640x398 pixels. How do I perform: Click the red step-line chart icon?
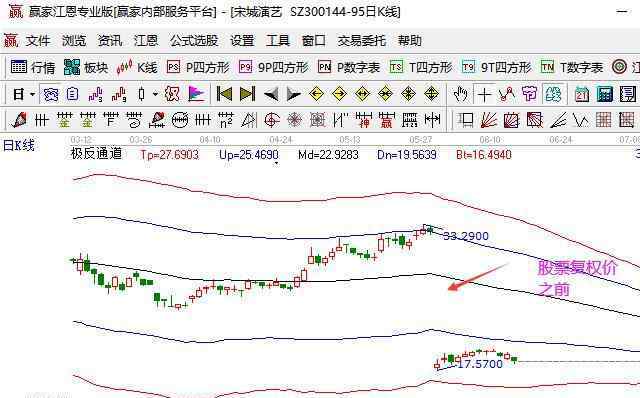(119, 95)
